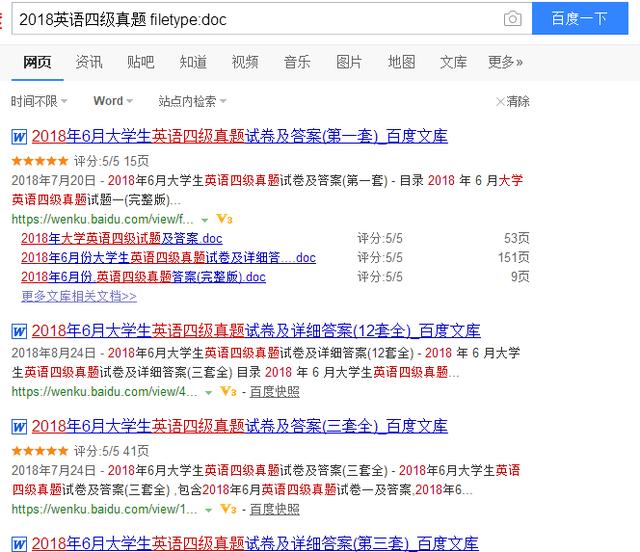Open the 贴吧 tab
This screenshot has height=552, width=640.
(141, 62)
